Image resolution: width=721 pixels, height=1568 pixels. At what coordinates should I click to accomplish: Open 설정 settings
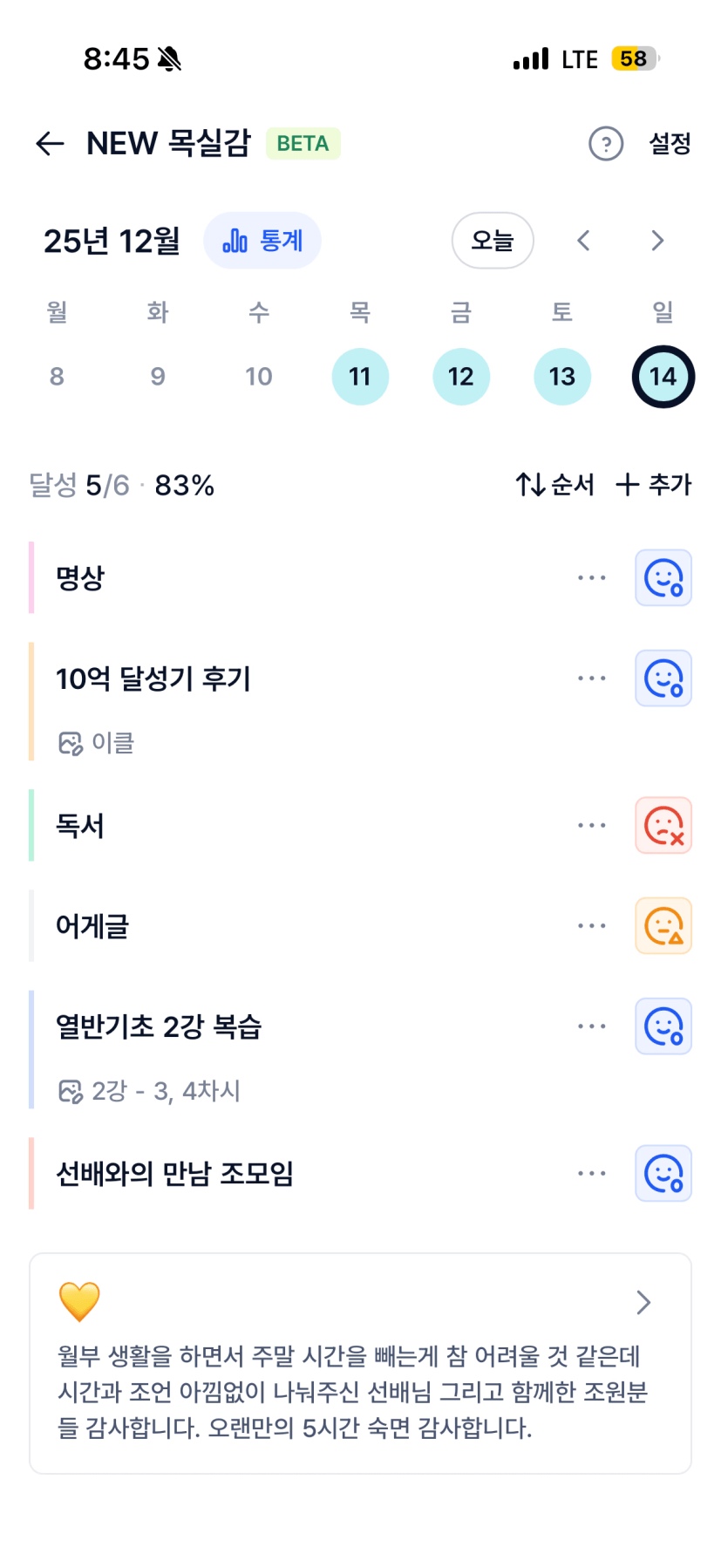click(x=670, y=144)
